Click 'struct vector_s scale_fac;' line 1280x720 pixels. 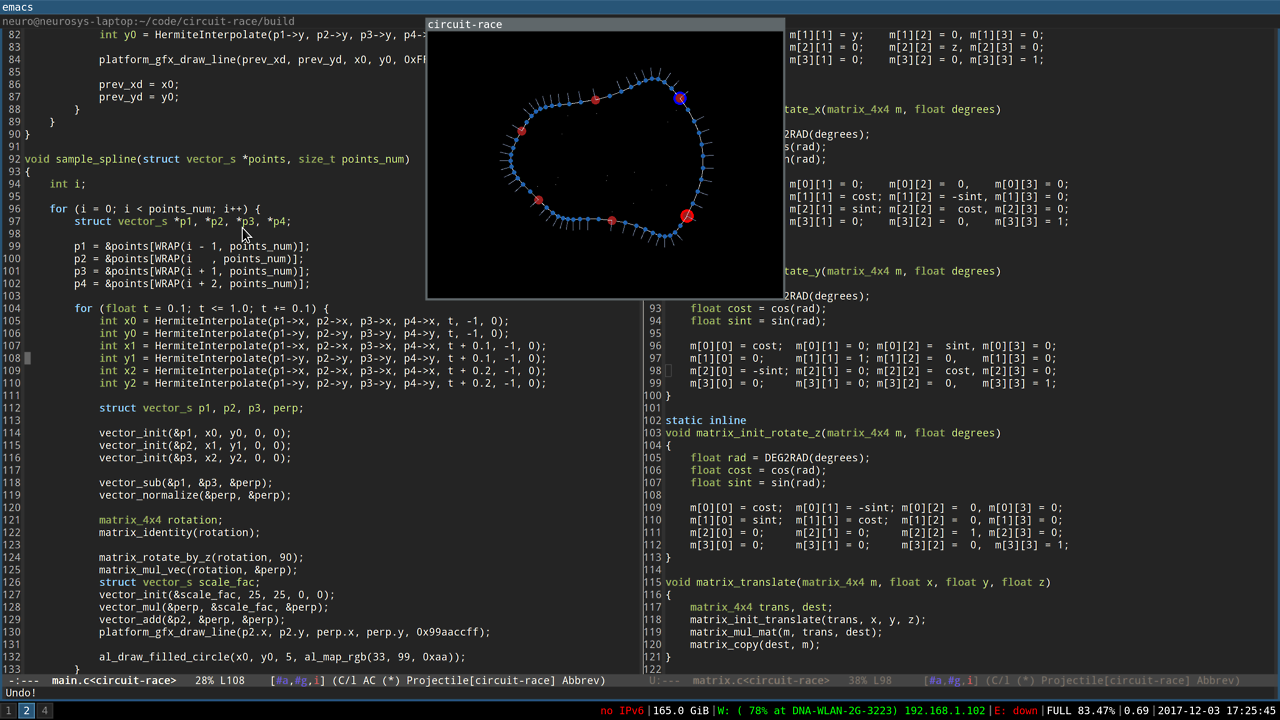click(180, 582)
